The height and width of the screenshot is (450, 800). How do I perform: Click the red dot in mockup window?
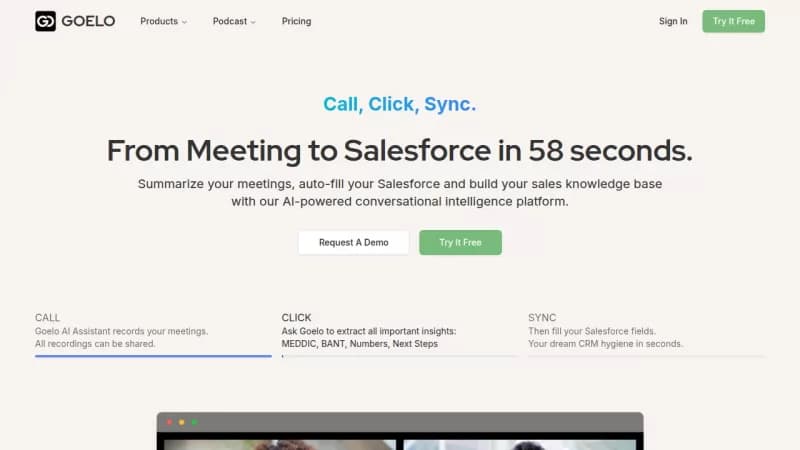coord(169,422)
